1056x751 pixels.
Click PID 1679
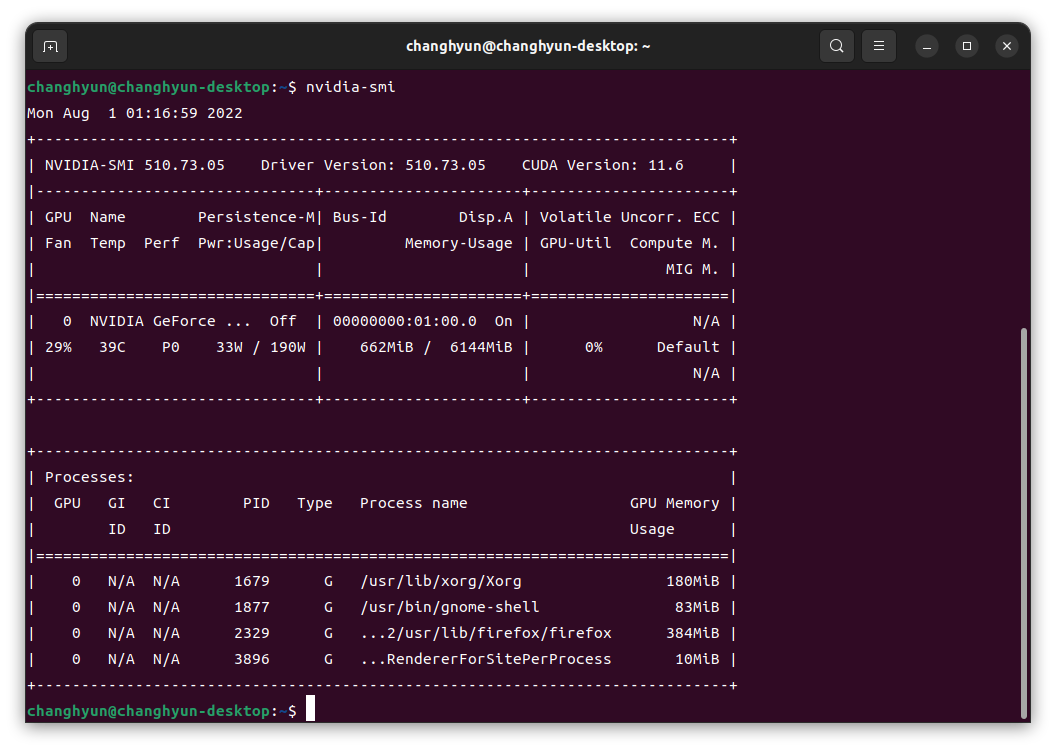(x=252, y=581)
